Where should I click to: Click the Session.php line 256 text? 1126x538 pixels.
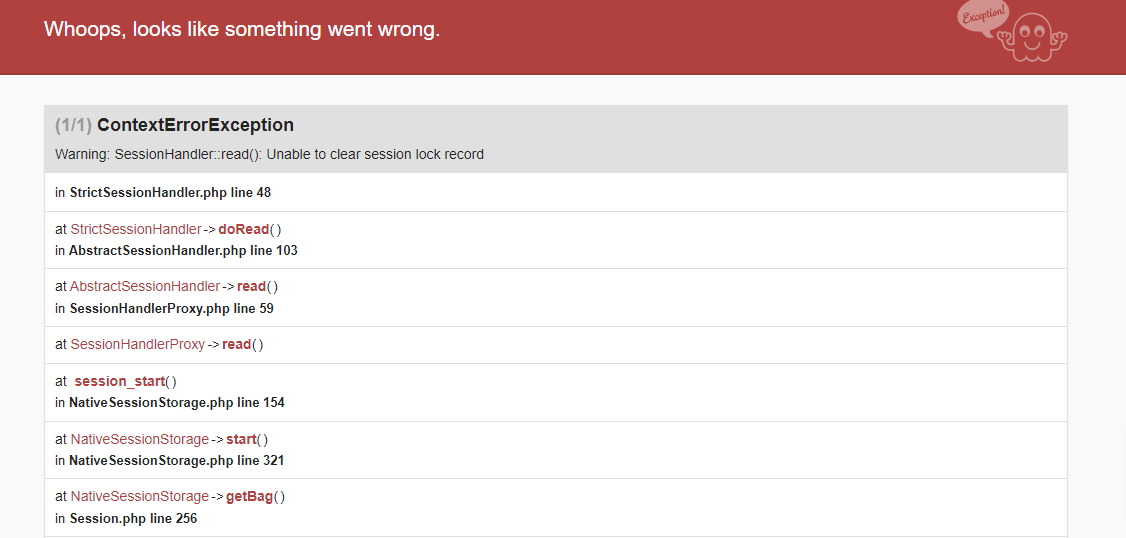[133, 518]
